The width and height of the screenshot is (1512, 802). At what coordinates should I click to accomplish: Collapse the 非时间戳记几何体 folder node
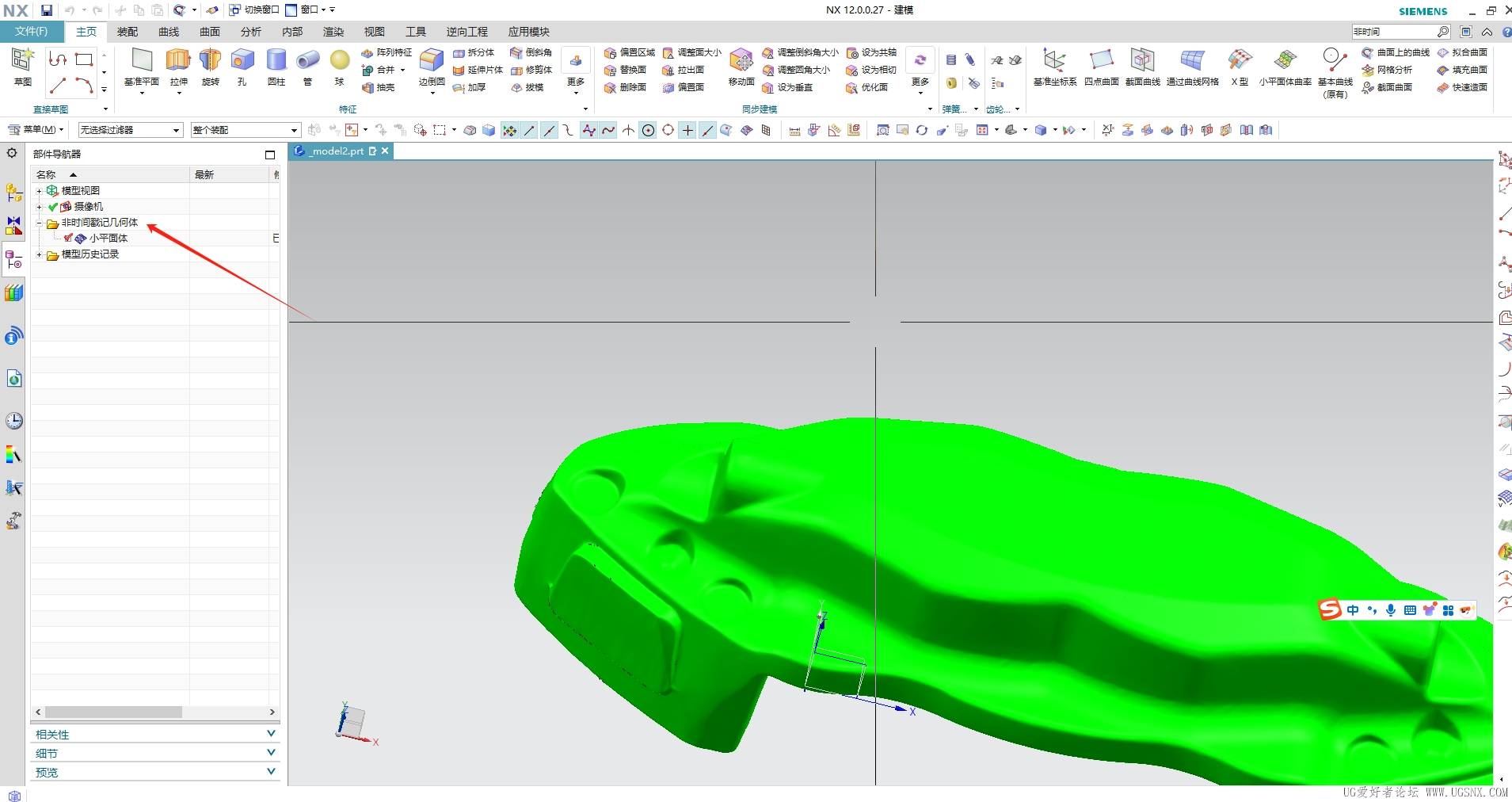tap(39, 223)
